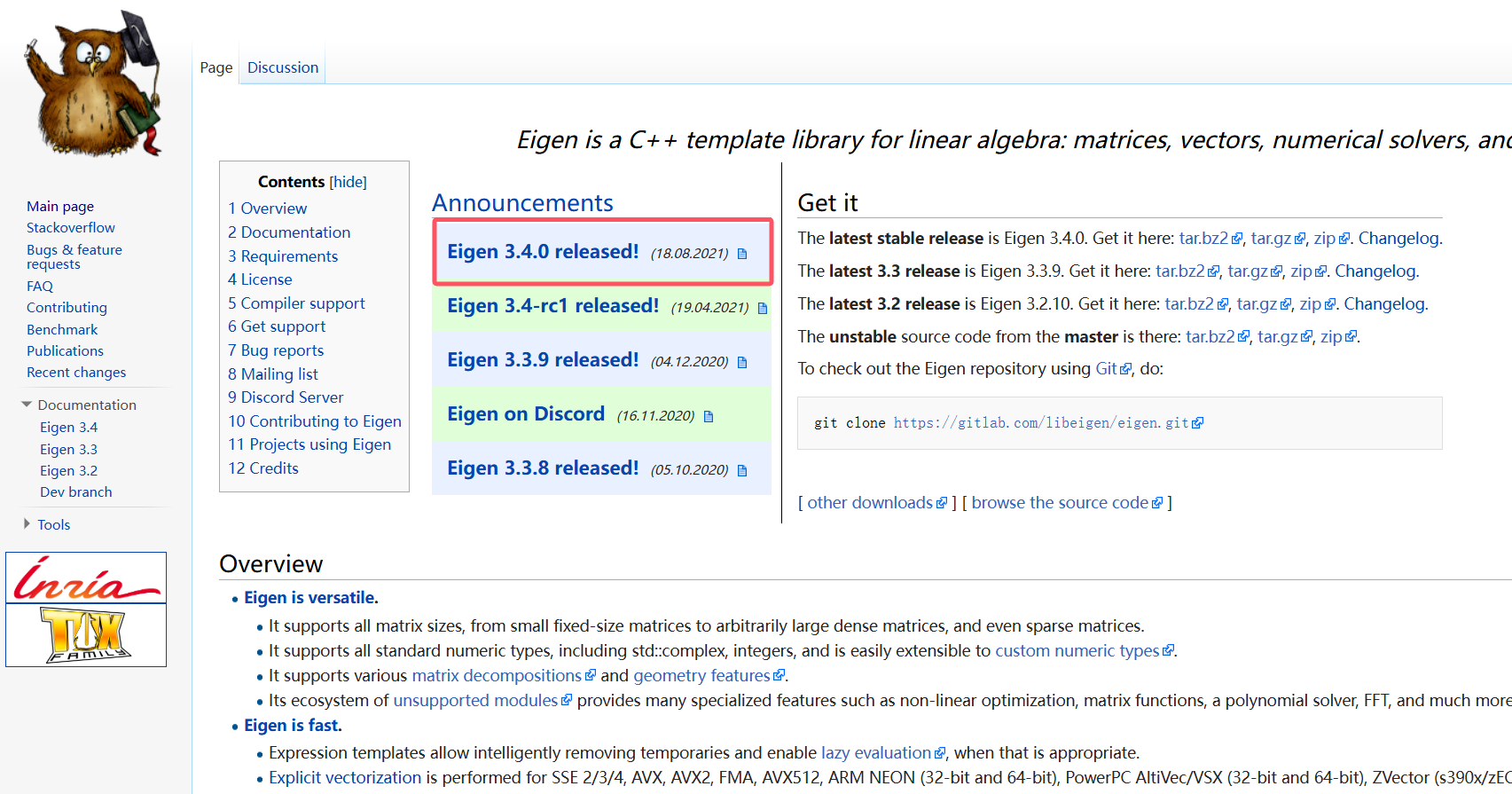Open Eigen 3.2 documentation link
The image size is (1512, 794).
(x=68, y=471)
